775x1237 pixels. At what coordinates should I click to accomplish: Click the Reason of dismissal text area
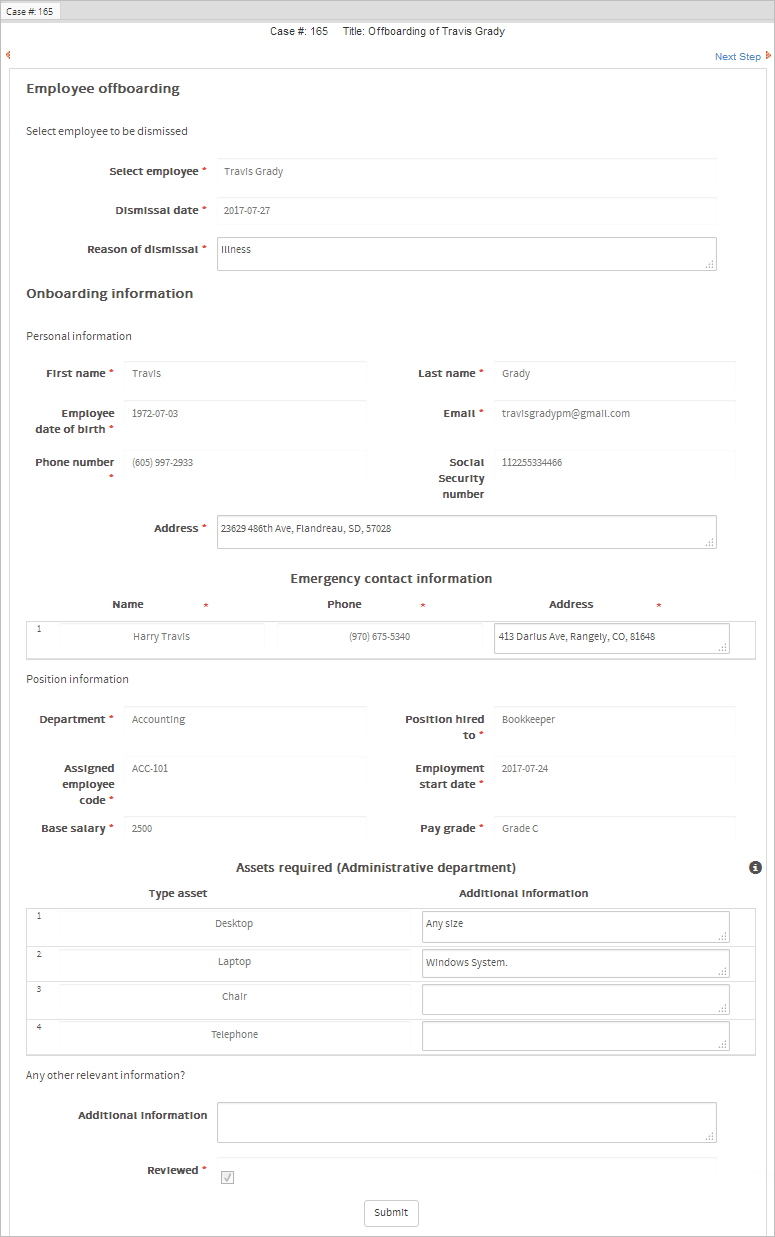466,254
